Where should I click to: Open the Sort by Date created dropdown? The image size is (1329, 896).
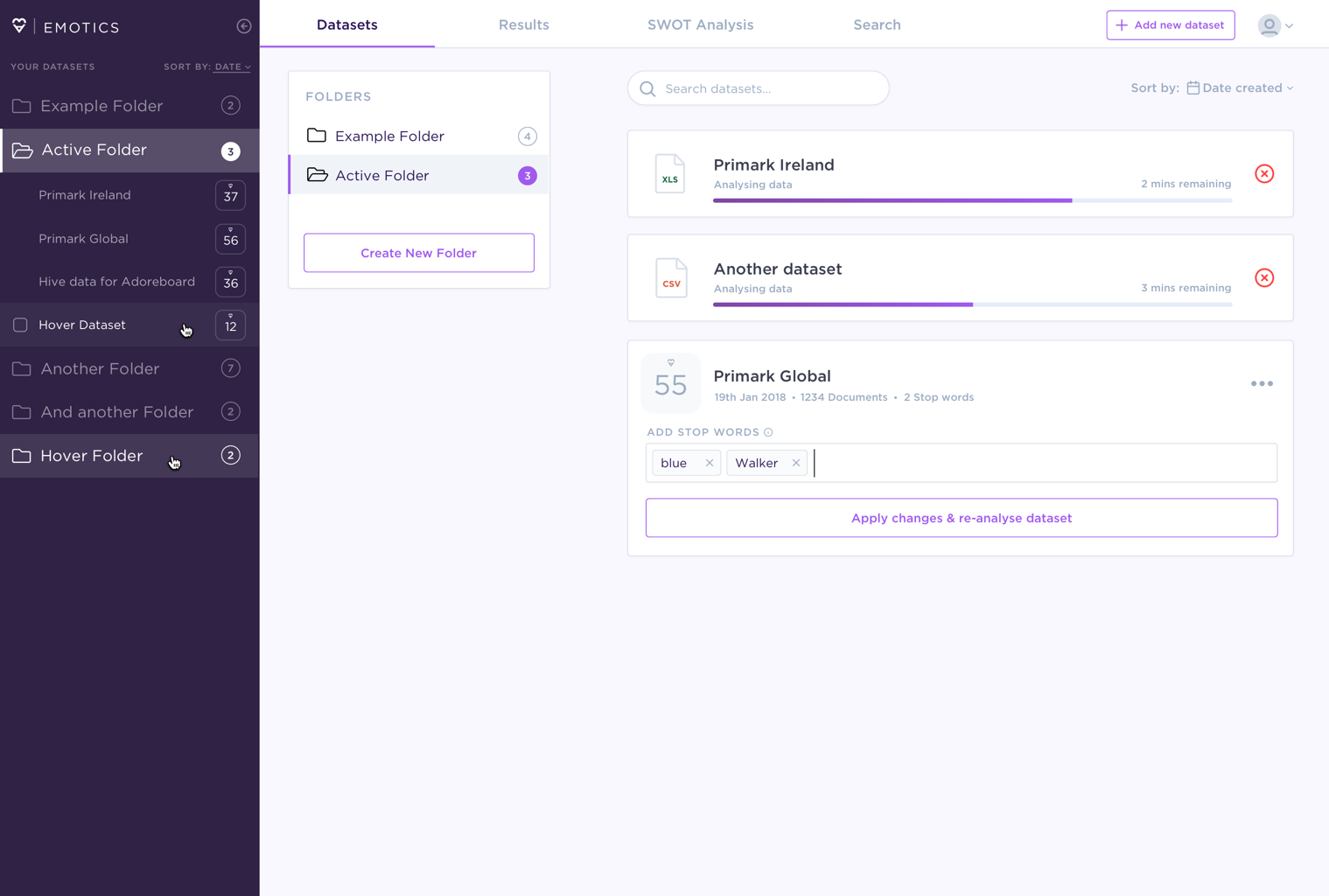coord(1240,87)
